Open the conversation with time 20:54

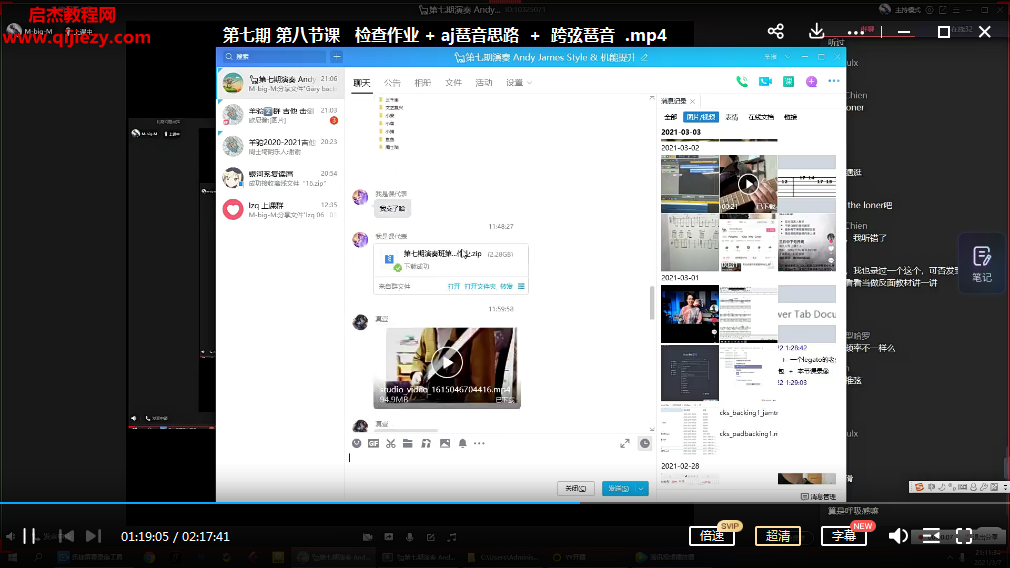pyautogui.click(x=280, y=178)
